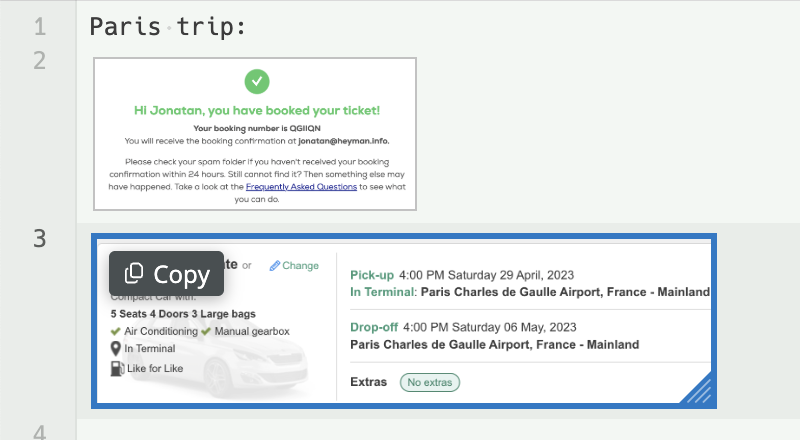The width and height of the screenshot is (800, 440).
Task: Click the Copy button on the image
Action: click(x=166, y=274)
